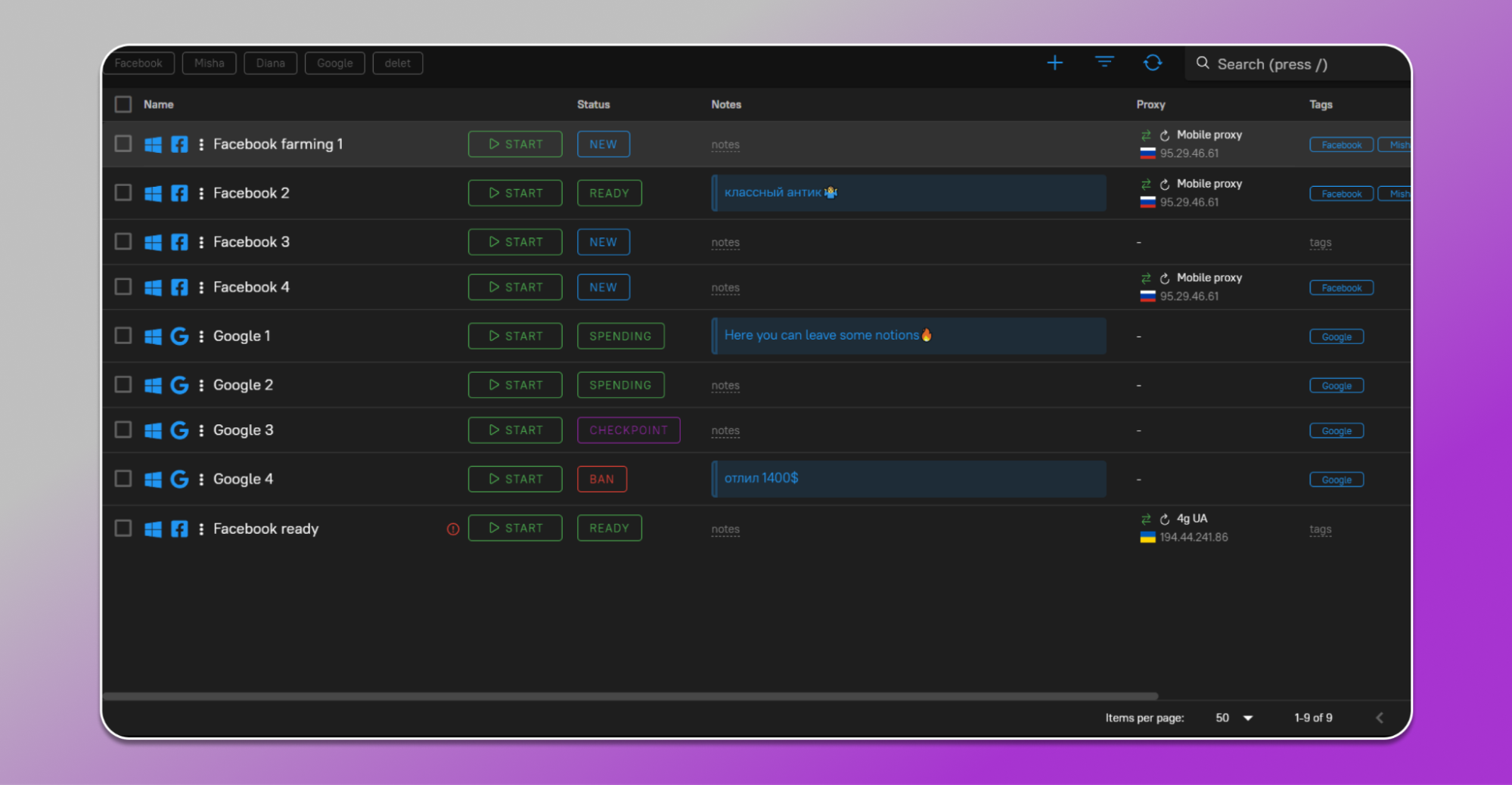Expand the items per page dropdown
1512x785 pixels.
coord(1248,718)
